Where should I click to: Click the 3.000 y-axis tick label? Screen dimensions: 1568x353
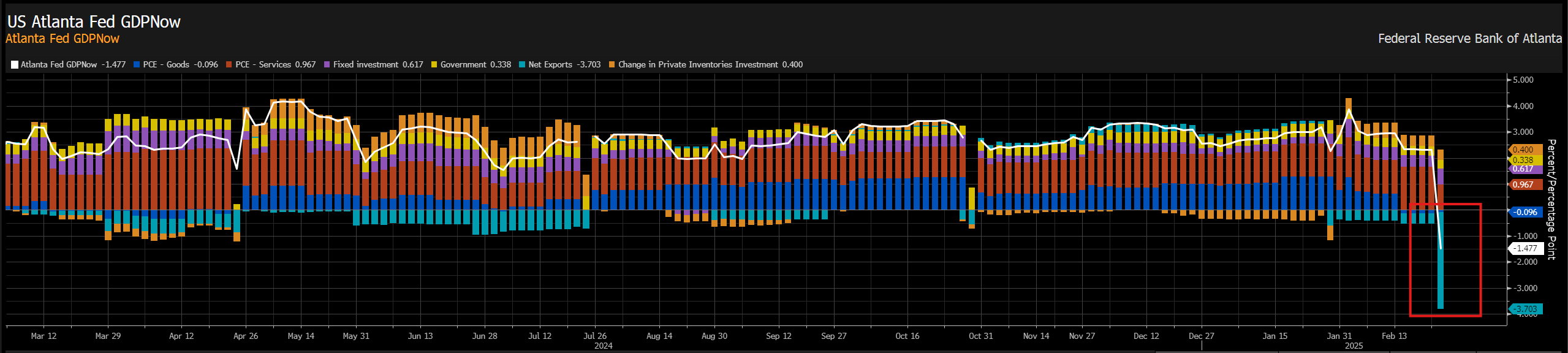pos(1523,132)
